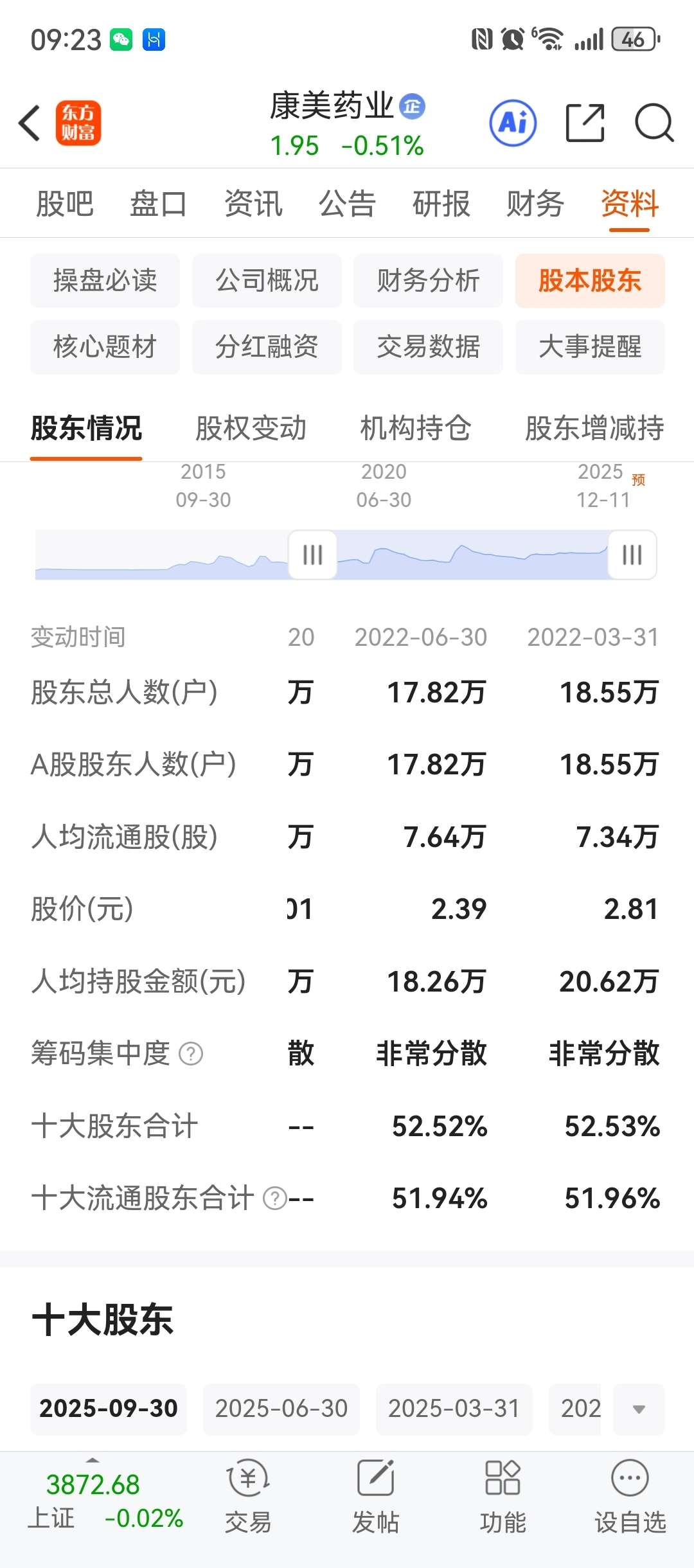Switch to the 研报 tab
Screen dimensions: 694x1568
[x=441, y=204]
